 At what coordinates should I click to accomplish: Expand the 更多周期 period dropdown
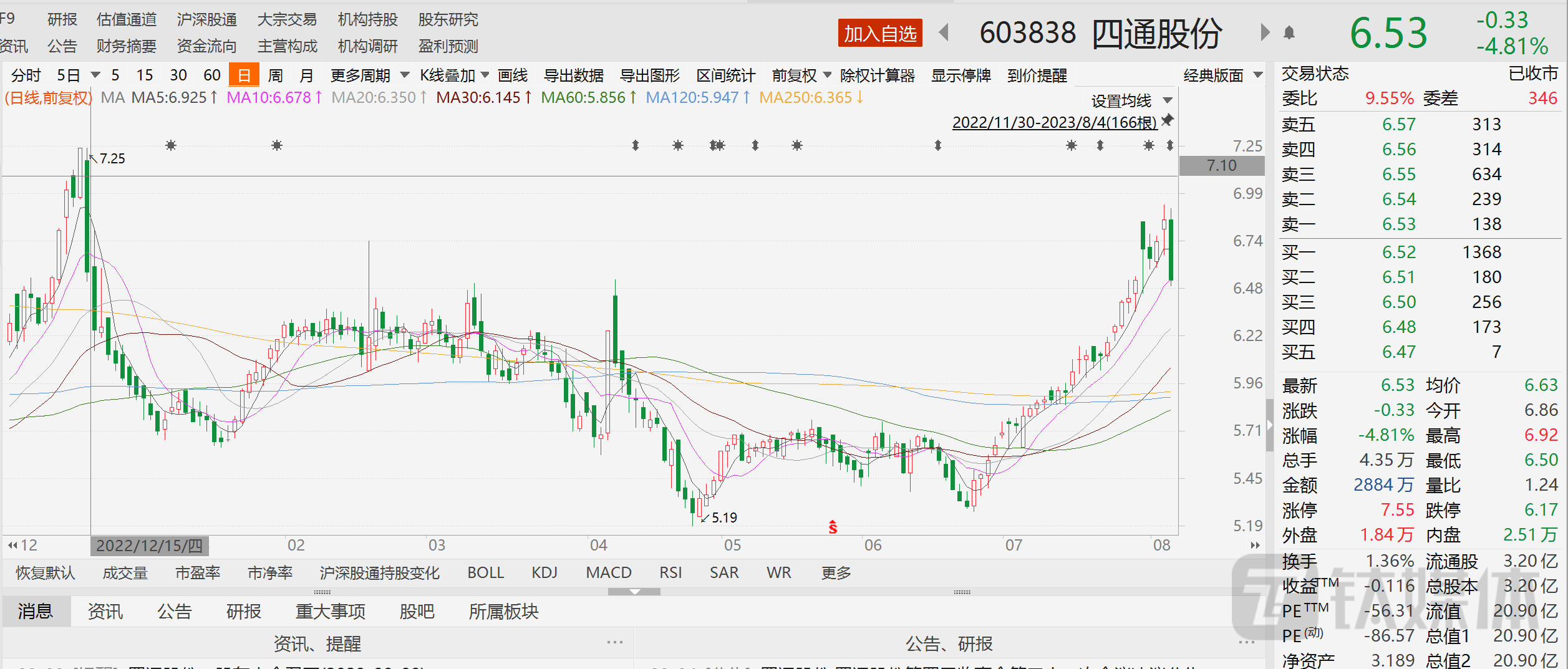369,76
